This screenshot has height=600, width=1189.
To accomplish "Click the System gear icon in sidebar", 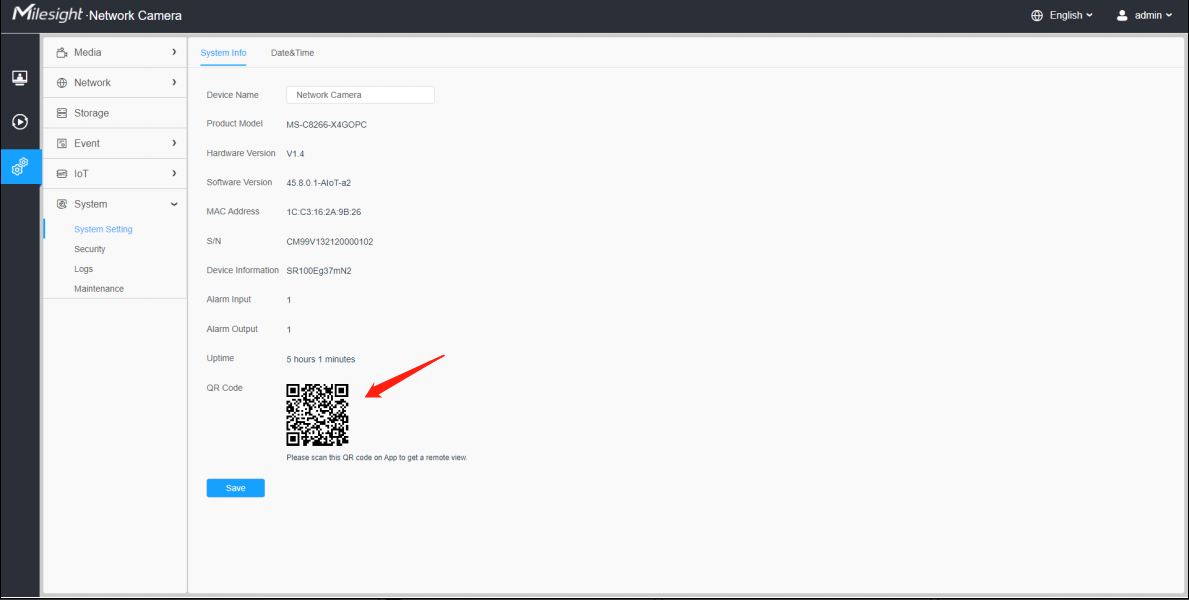I will [x=62, y=204].
